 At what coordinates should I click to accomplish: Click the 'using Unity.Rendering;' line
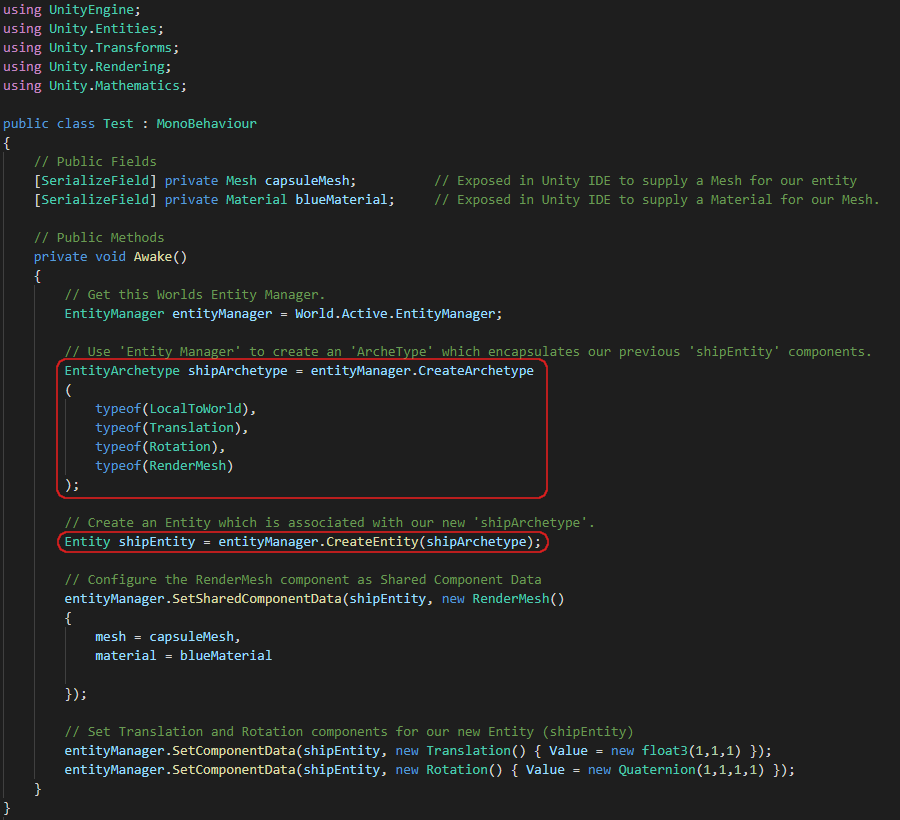pos(87,67)
